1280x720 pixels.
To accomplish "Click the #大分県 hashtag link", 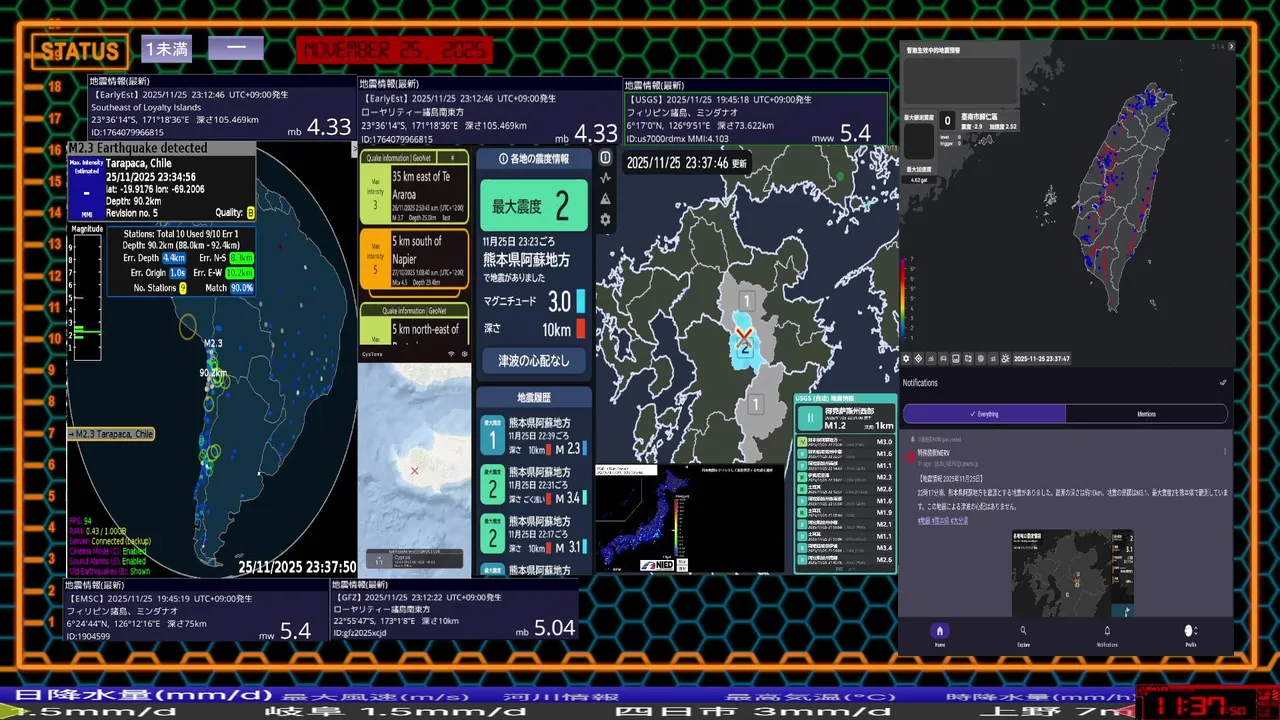I will coord(959,521).
